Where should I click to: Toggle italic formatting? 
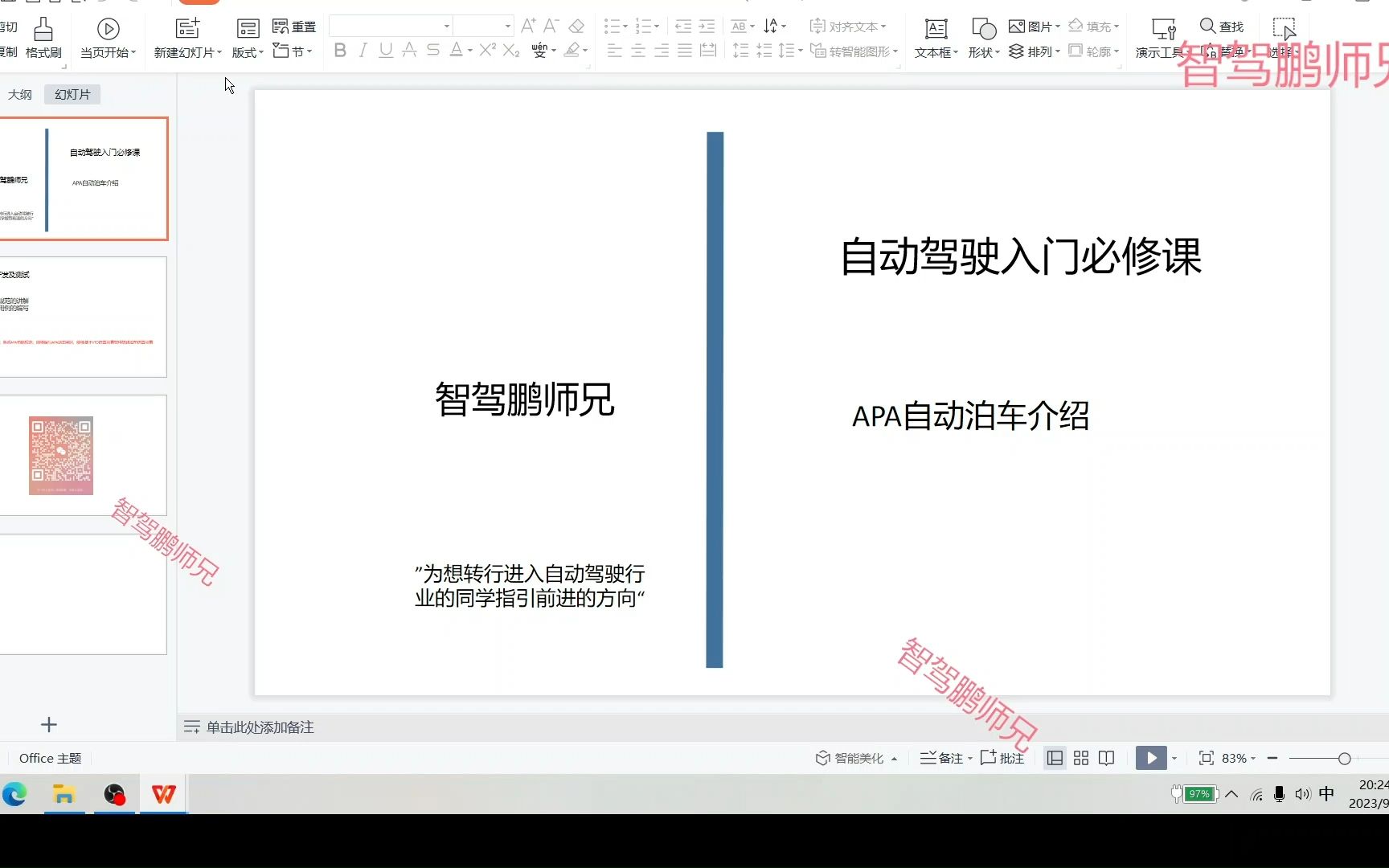[363, 51]
